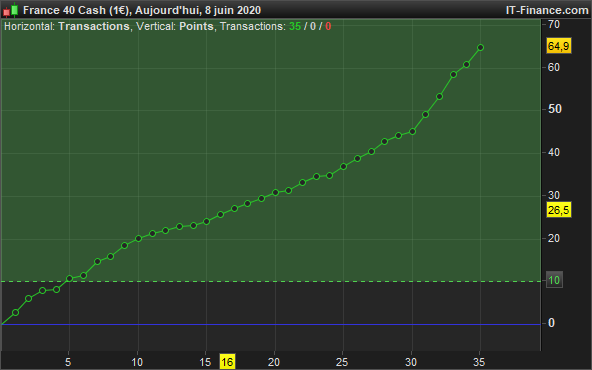Click the yellow 26,5 cursor value label
Image resolution: width=592 pixels, height=370 pixels.
(x=559, y=210)
